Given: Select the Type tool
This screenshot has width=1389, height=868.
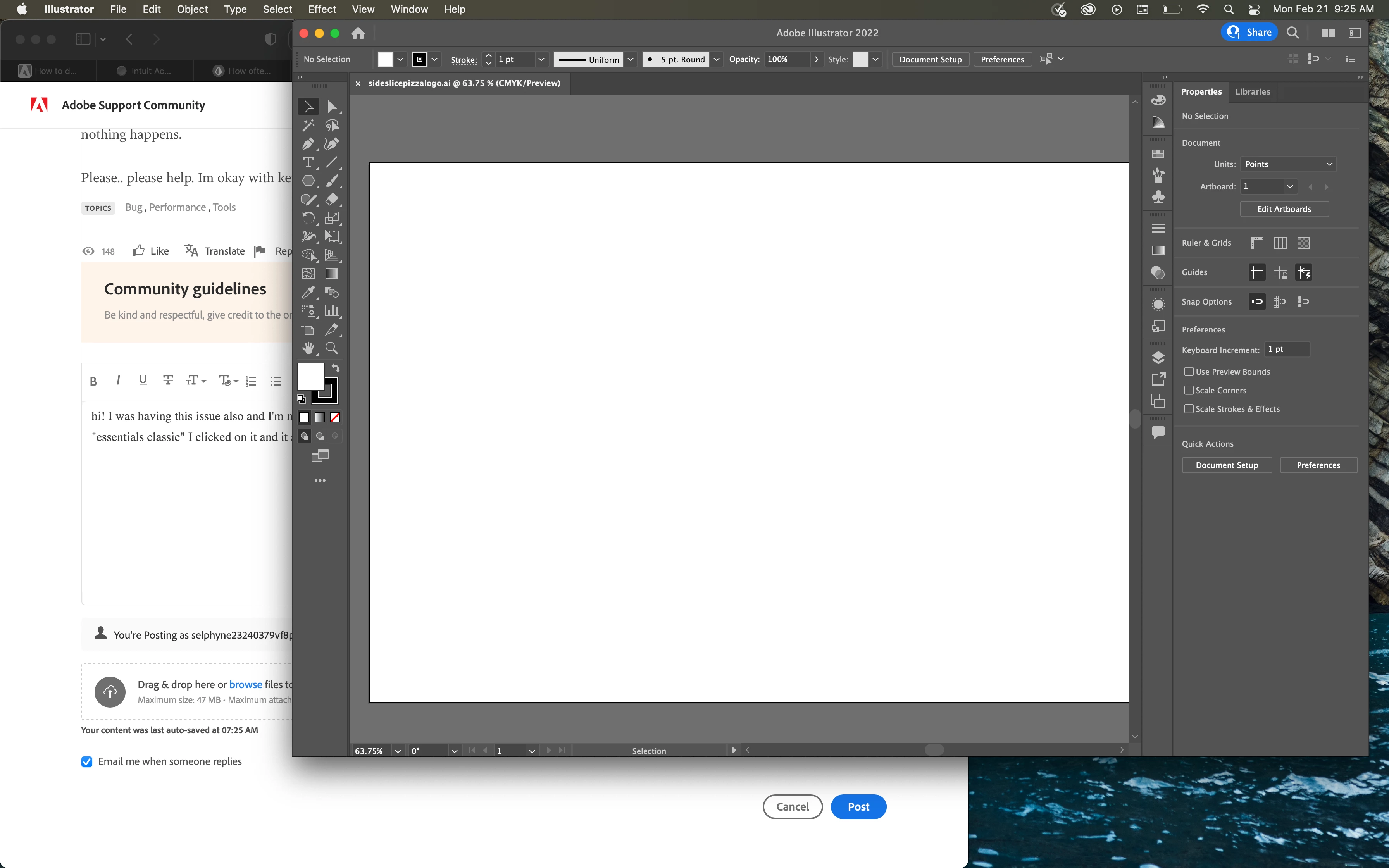Looking at the screenshot, I should tap(308, 162).
